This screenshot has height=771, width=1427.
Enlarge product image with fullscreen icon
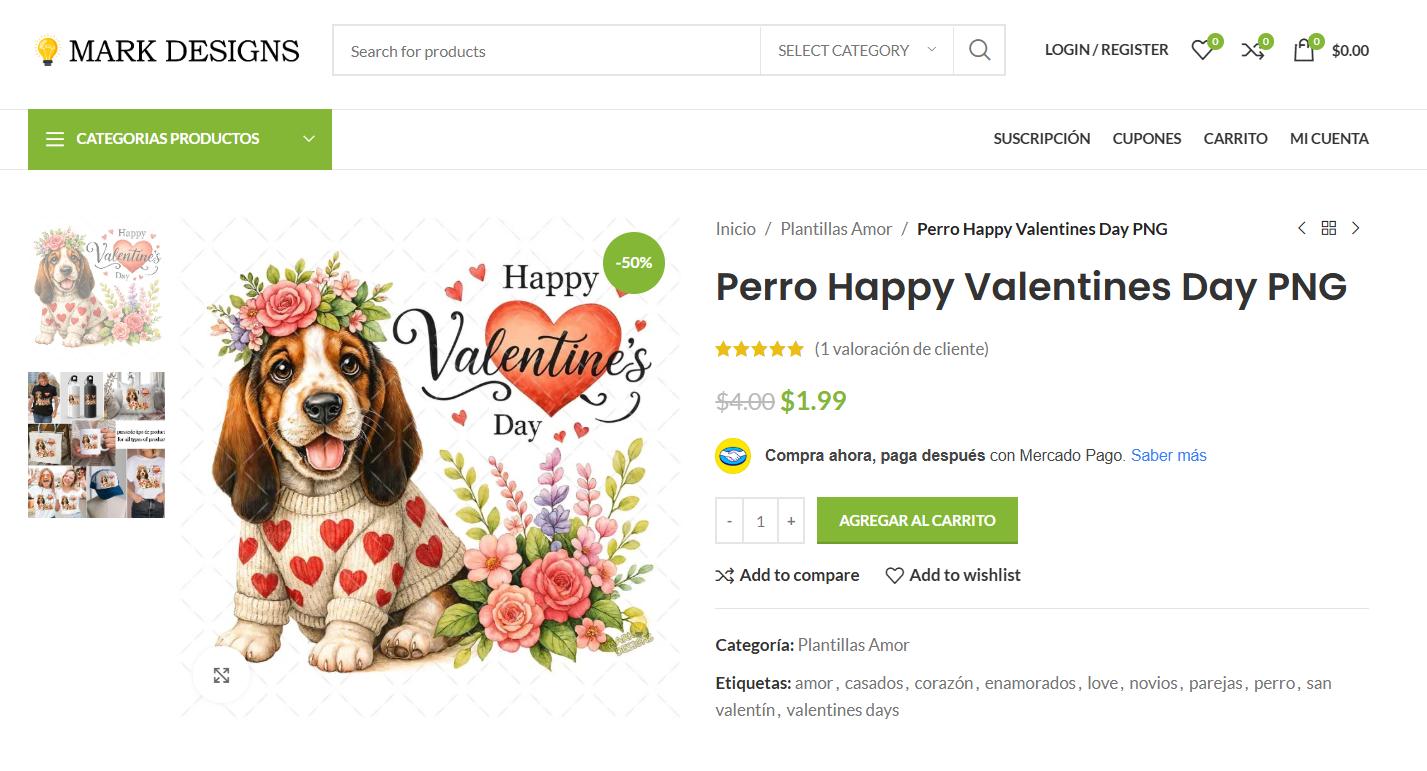[x=222, y=676]
